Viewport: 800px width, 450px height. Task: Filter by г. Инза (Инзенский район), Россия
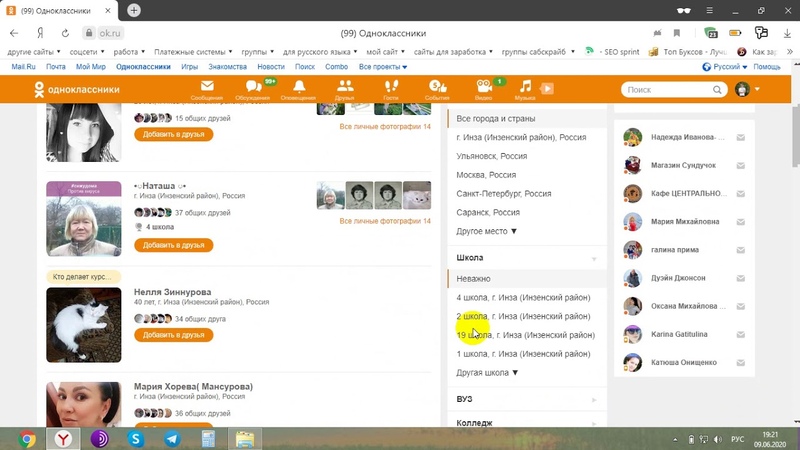click(521, 137)
